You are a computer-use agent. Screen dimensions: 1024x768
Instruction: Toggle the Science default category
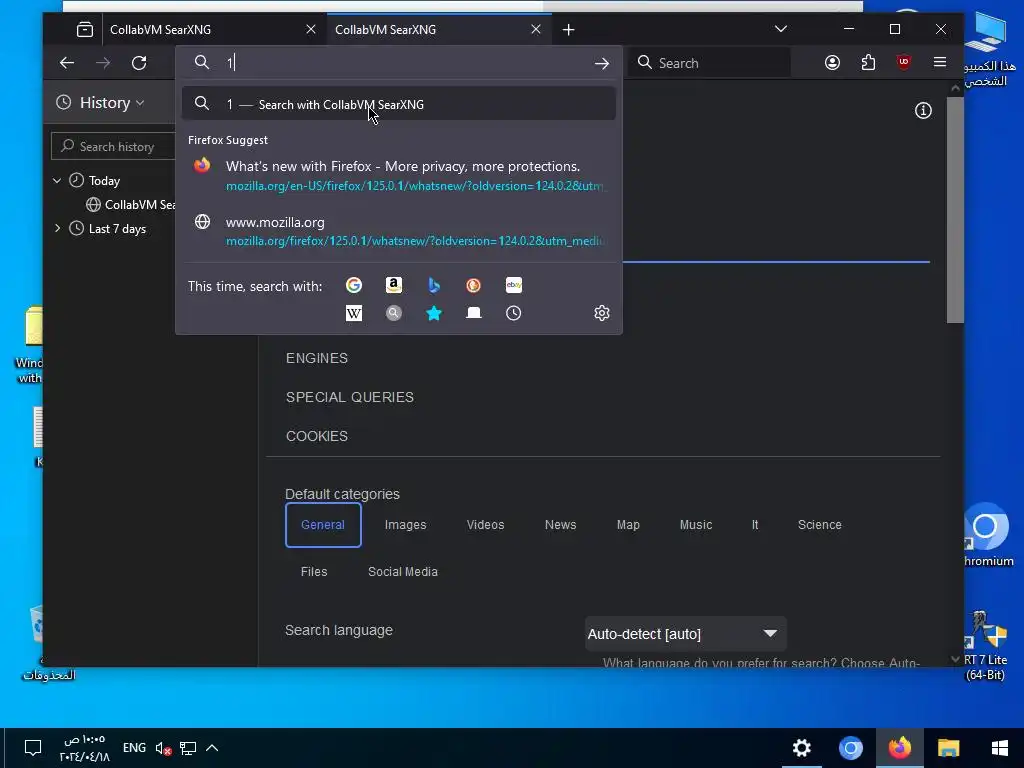[x=820, y=525]
